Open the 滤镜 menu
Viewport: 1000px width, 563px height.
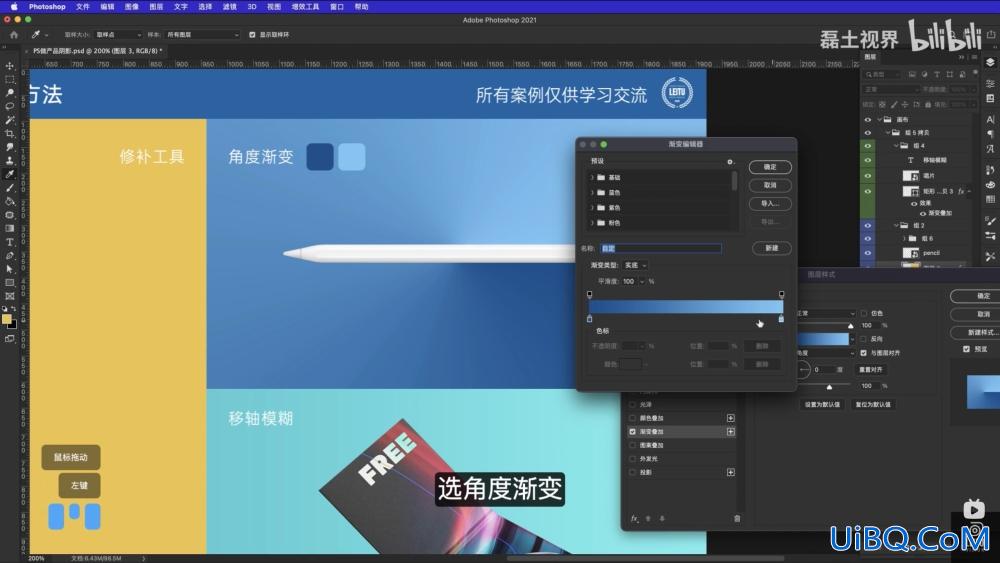(230, 6)
